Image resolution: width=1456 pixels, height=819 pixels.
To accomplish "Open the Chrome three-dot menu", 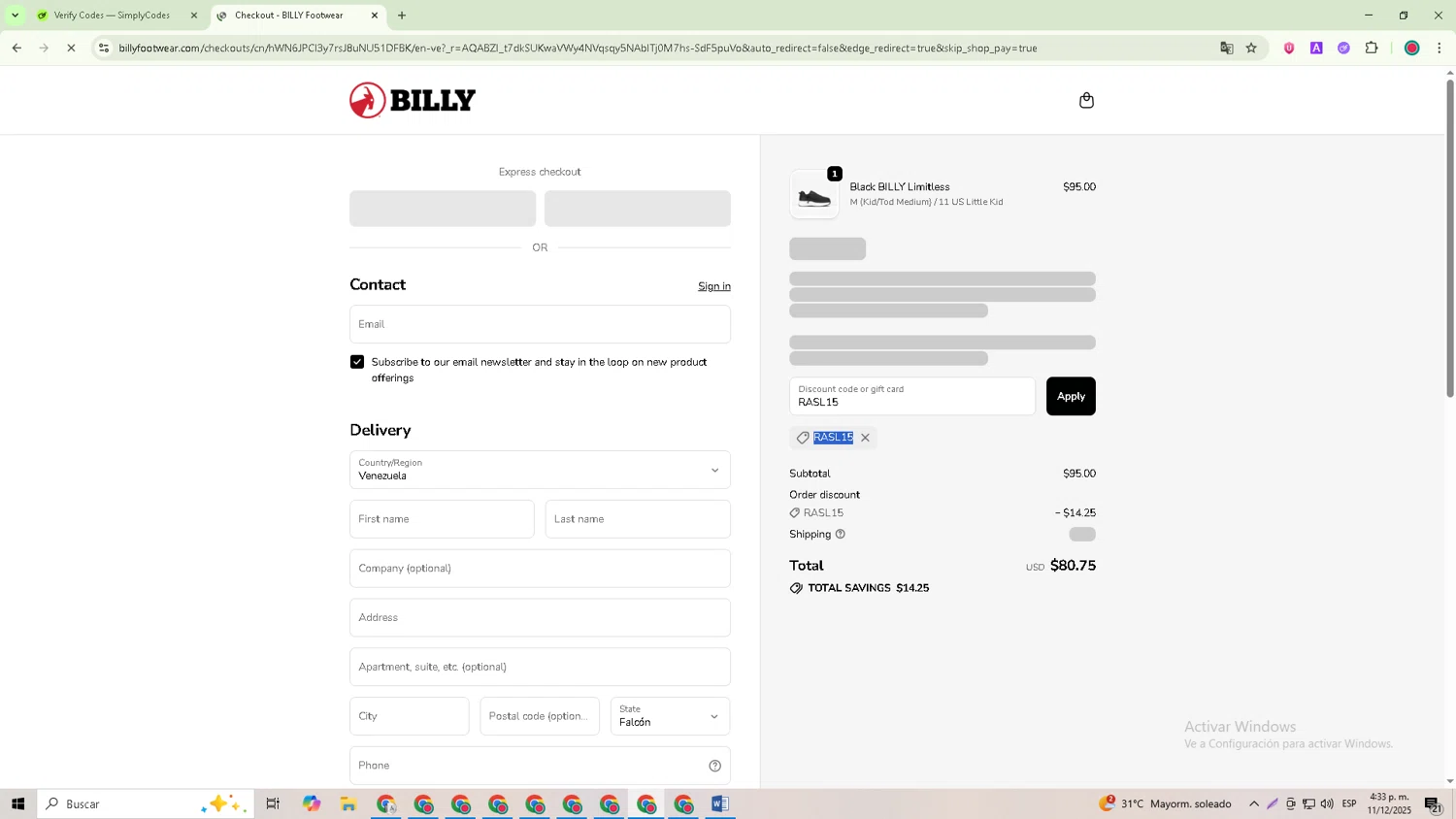I will click(x=1439, y=48).
